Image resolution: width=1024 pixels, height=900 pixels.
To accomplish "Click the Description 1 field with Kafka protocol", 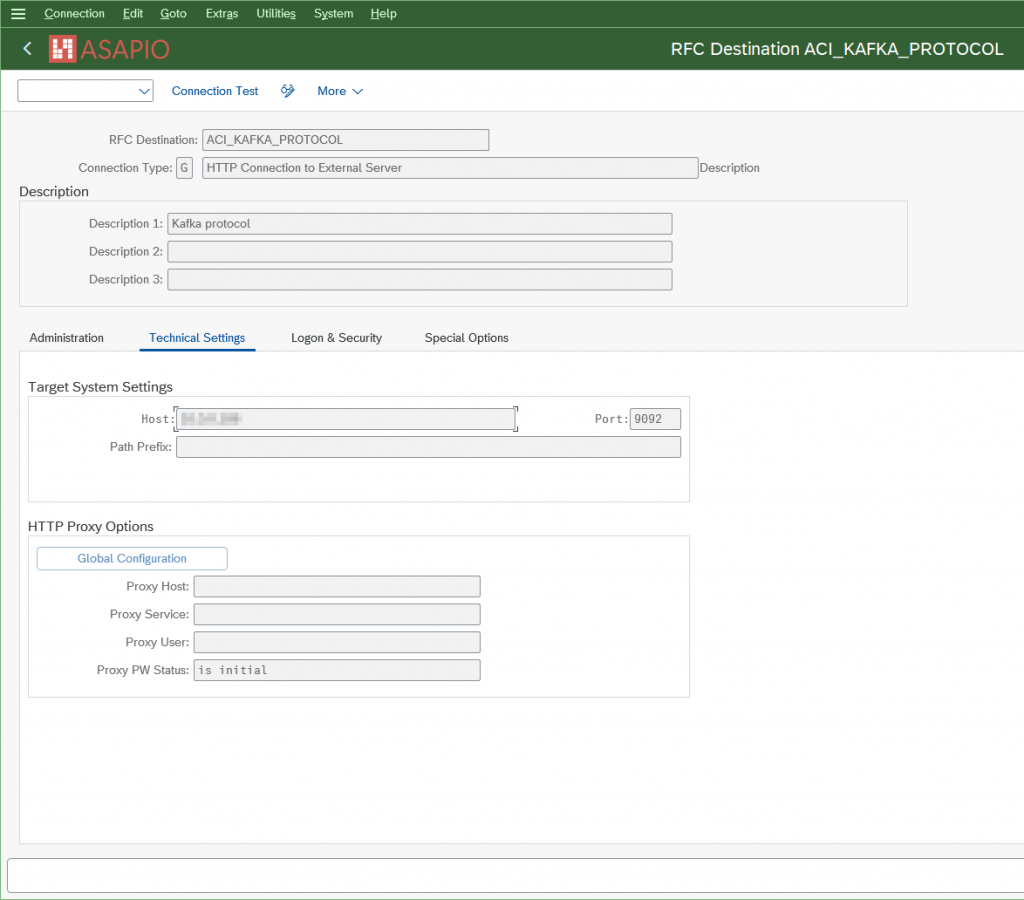I will click(420, 224).
